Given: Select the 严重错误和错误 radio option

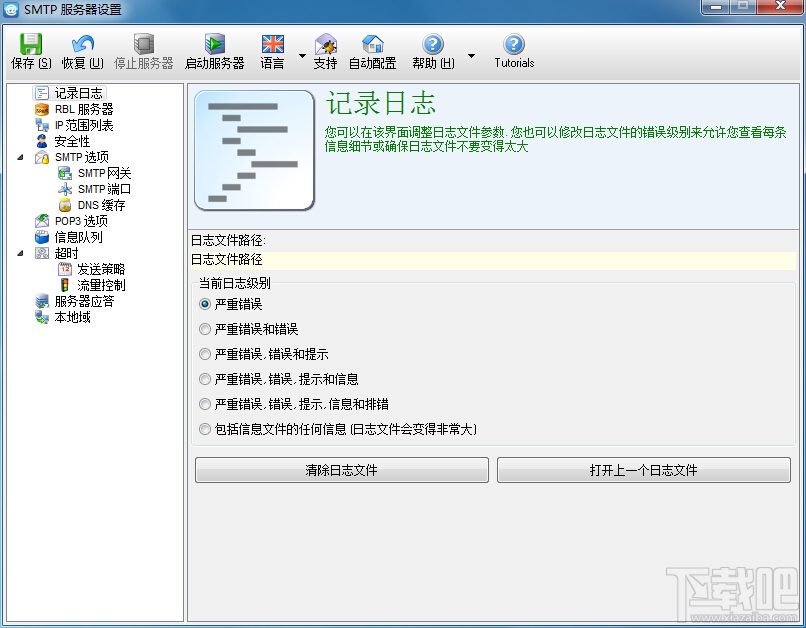Looking at the screenshot, I should coord(205,329).
